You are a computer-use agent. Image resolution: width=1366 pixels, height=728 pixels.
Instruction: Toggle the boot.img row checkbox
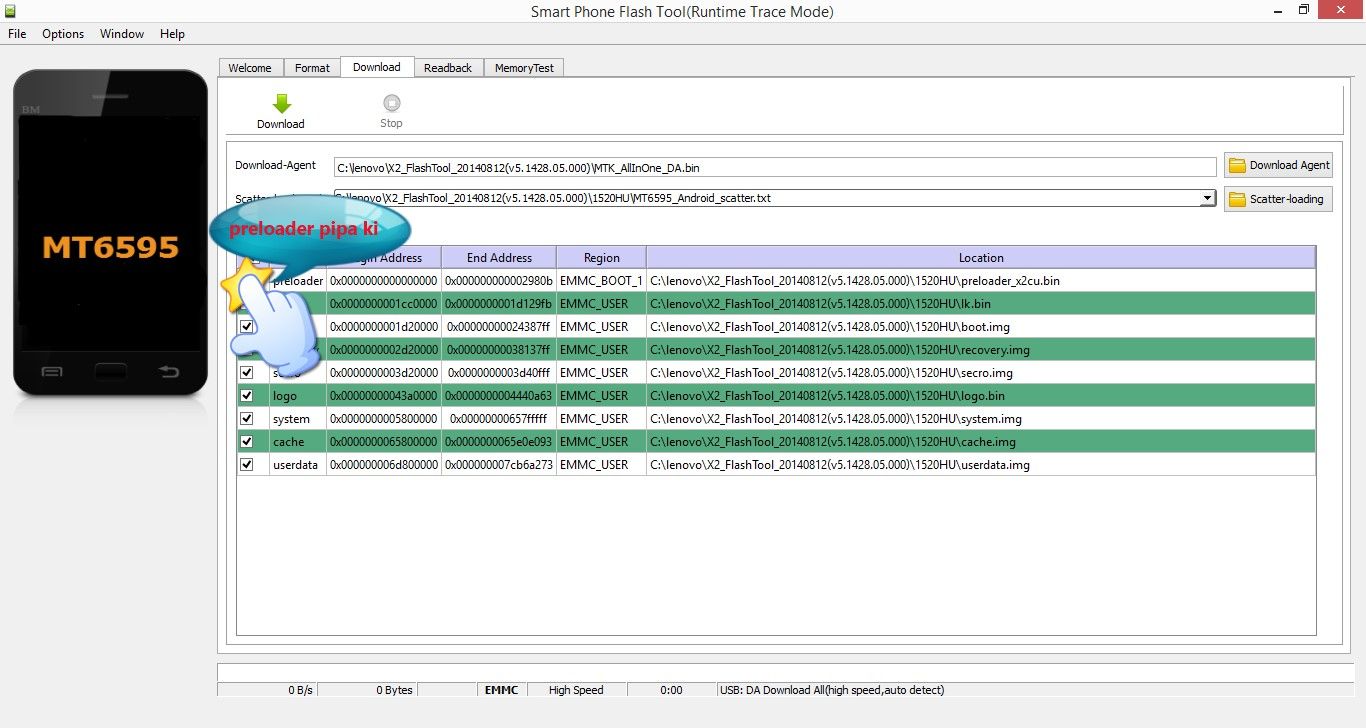pos(246,326)
